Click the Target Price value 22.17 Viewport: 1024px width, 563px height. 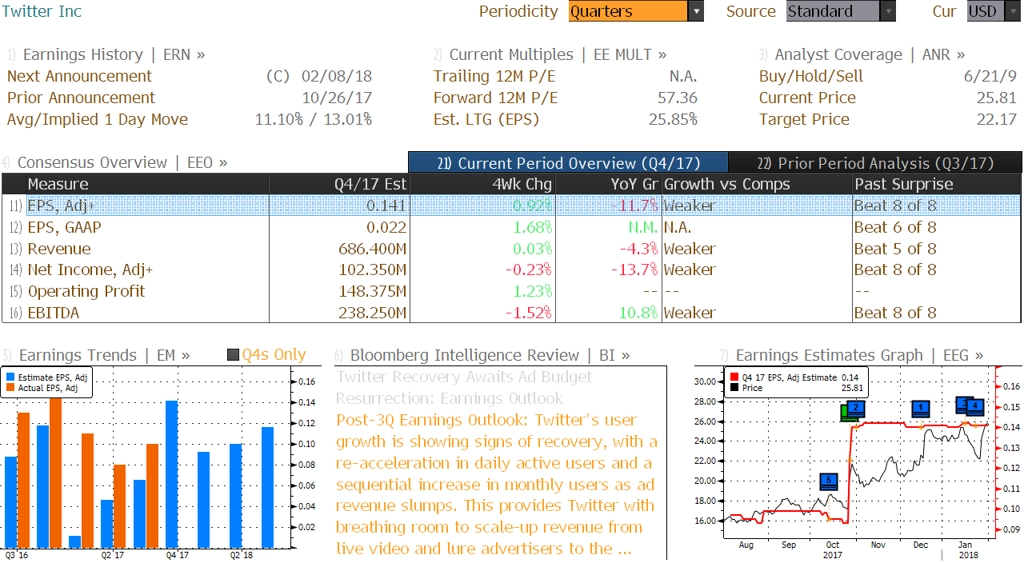pos(997,120)
